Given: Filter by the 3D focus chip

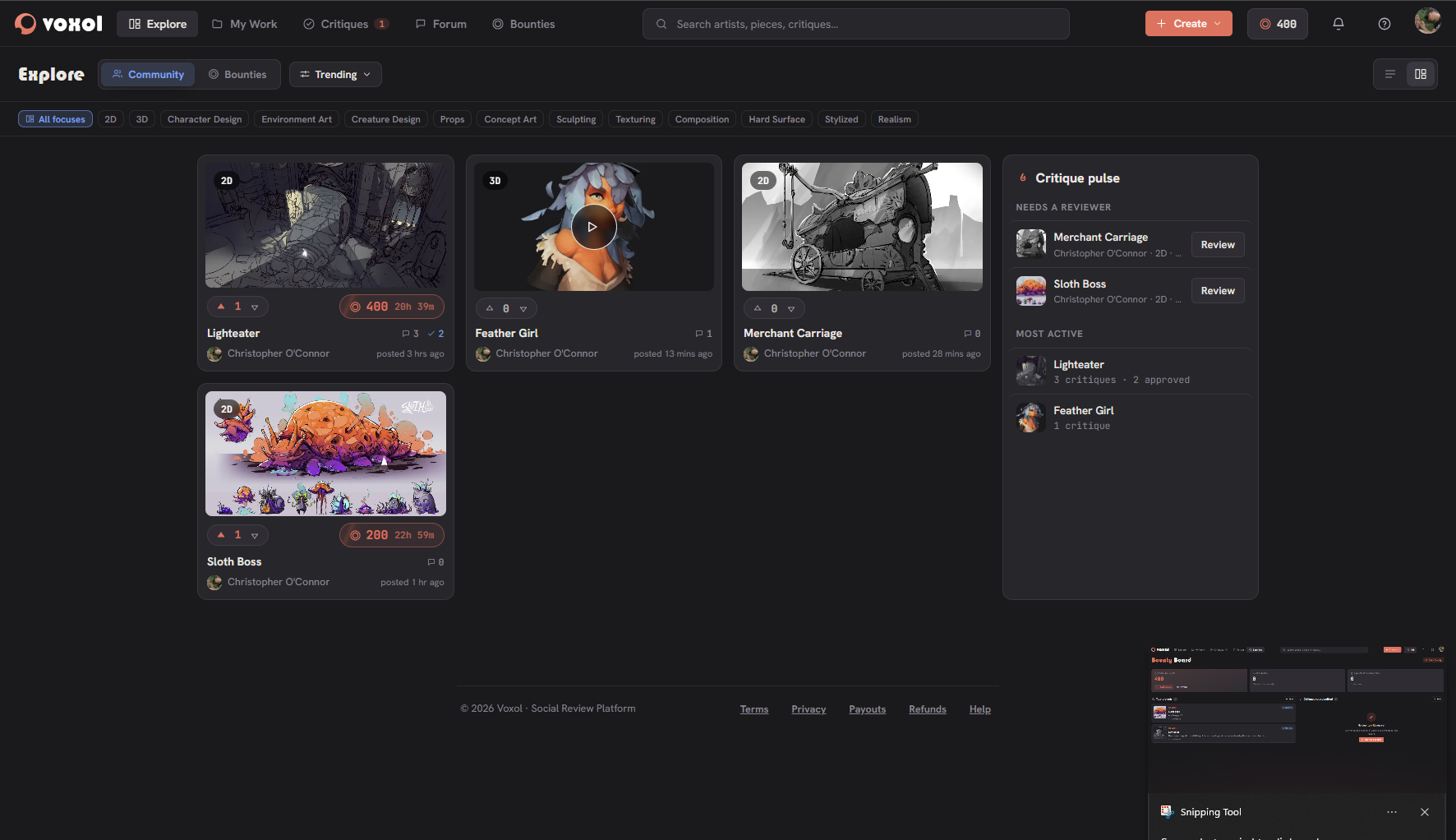Looking at the screenshot, I should point(142,119).
